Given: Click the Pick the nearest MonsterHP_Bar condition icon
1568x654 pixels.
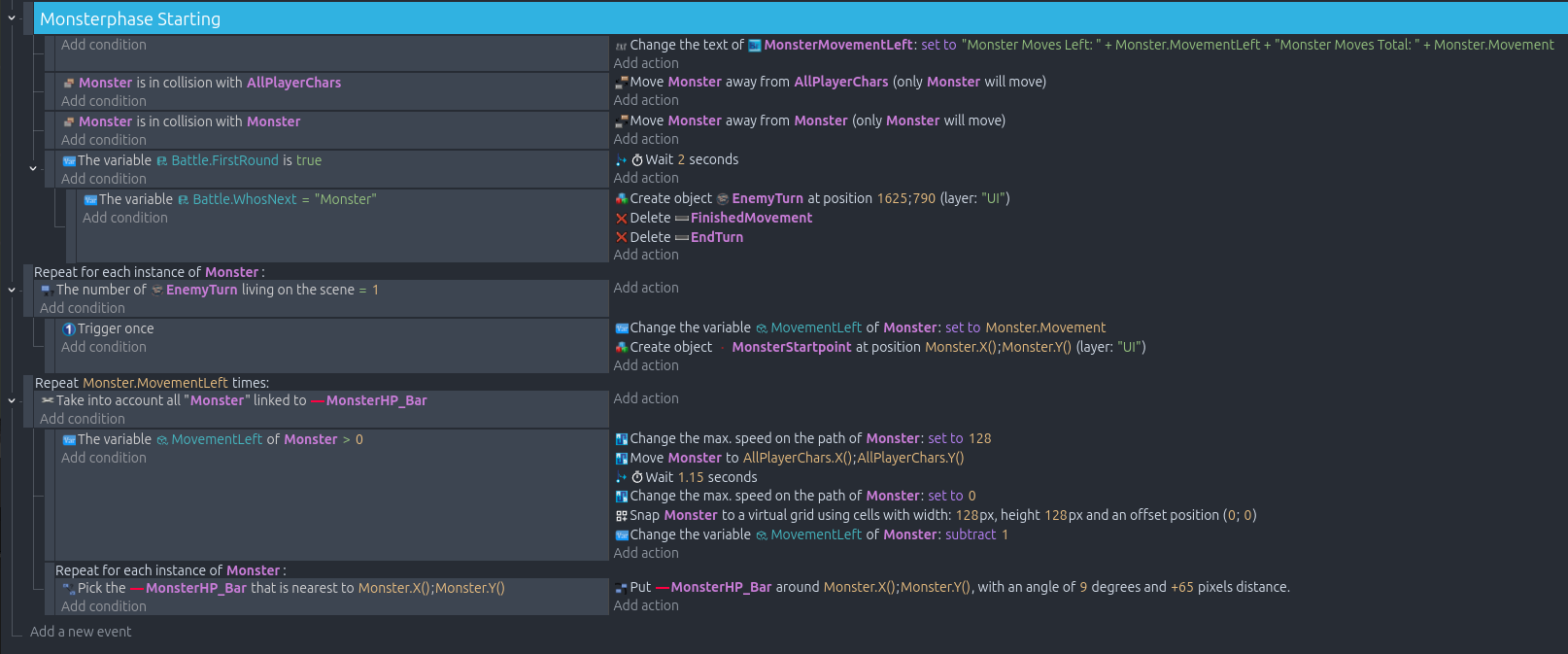Looking at the screenshot, I should 69,589.
